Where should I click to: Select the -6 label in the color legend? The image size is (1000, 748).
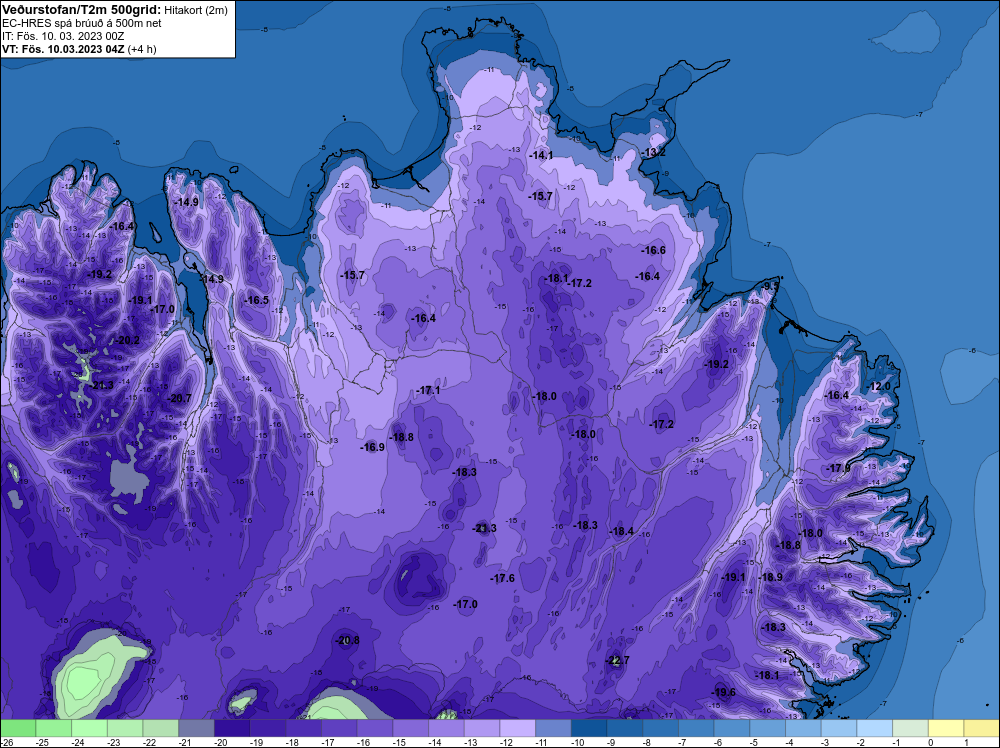719,742
